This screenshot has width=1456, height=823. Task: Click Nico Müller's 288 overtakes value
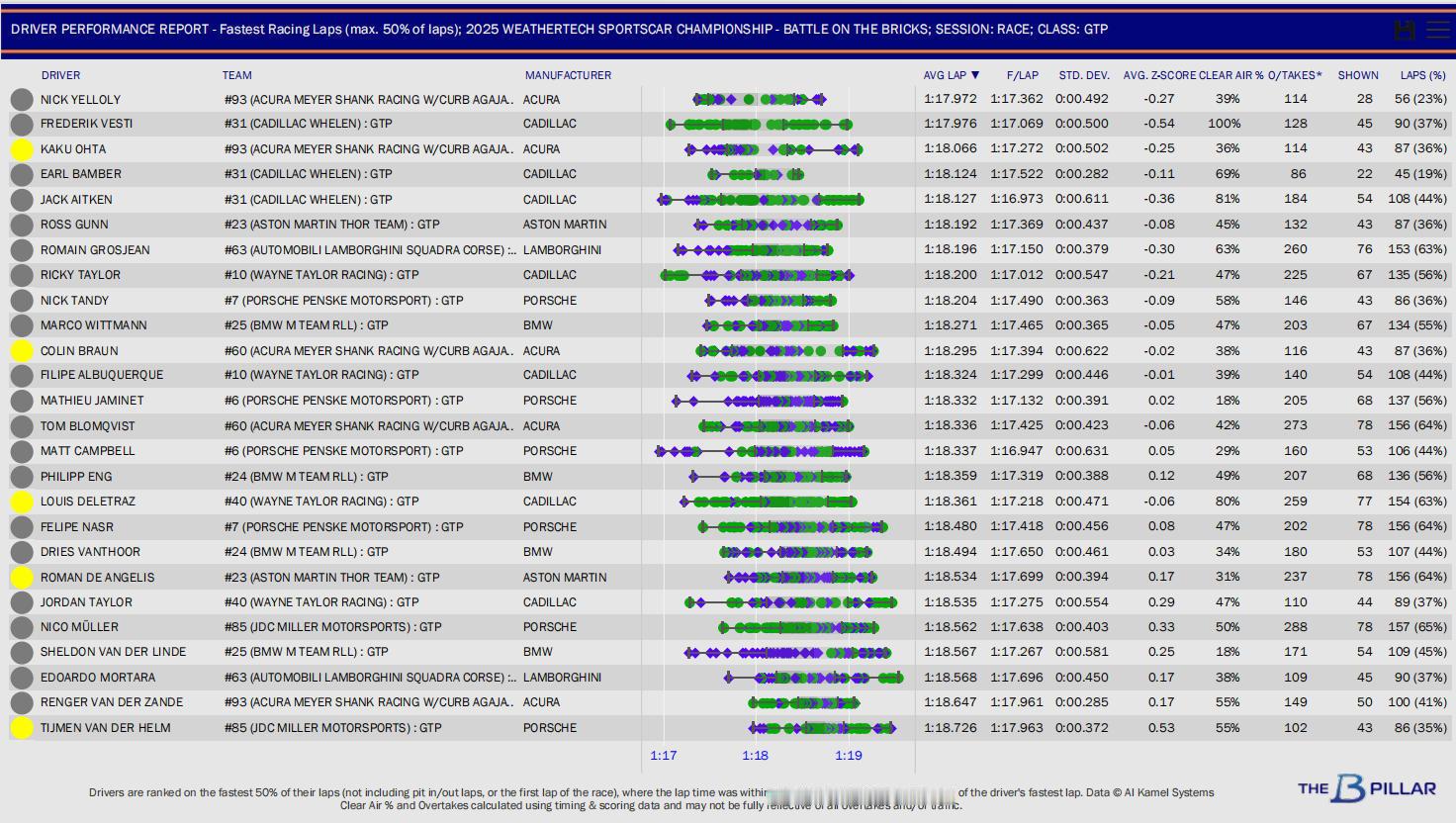point(1295,627)
